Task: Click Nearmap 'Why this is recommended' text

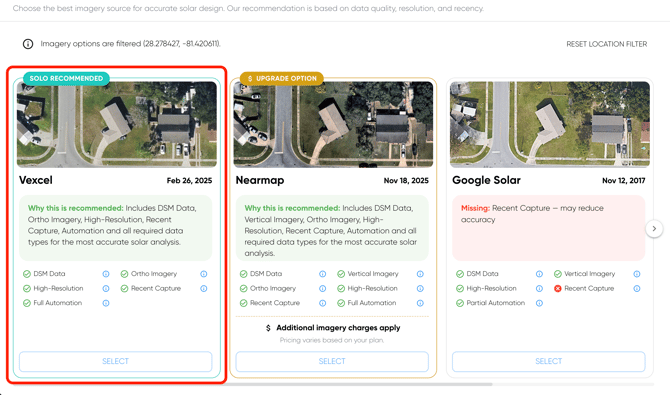Action: point(330,231)
